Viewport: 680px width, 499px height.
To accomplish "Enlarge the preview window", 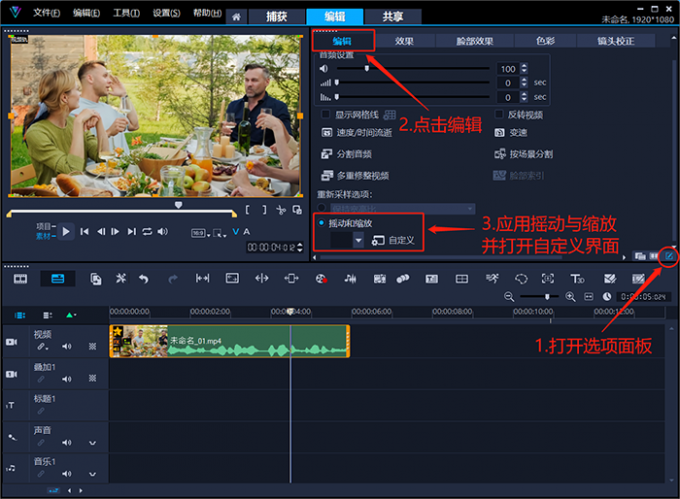I will click(x=297, y=210).
